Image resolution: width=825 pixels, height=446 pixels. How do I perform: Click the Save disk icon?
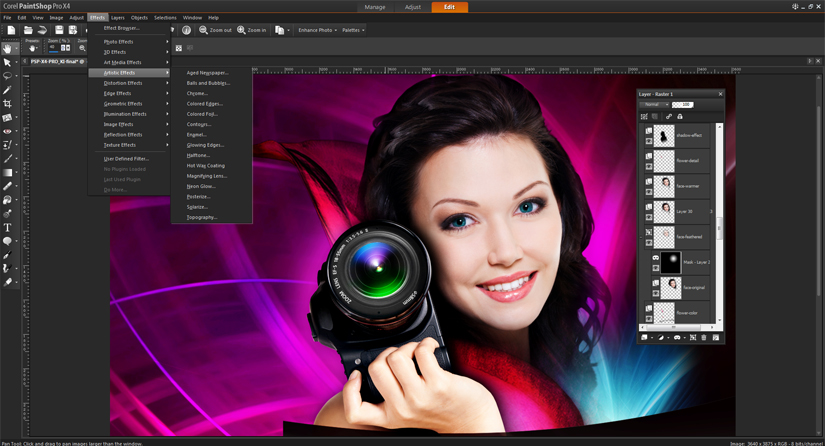[59, 30]
